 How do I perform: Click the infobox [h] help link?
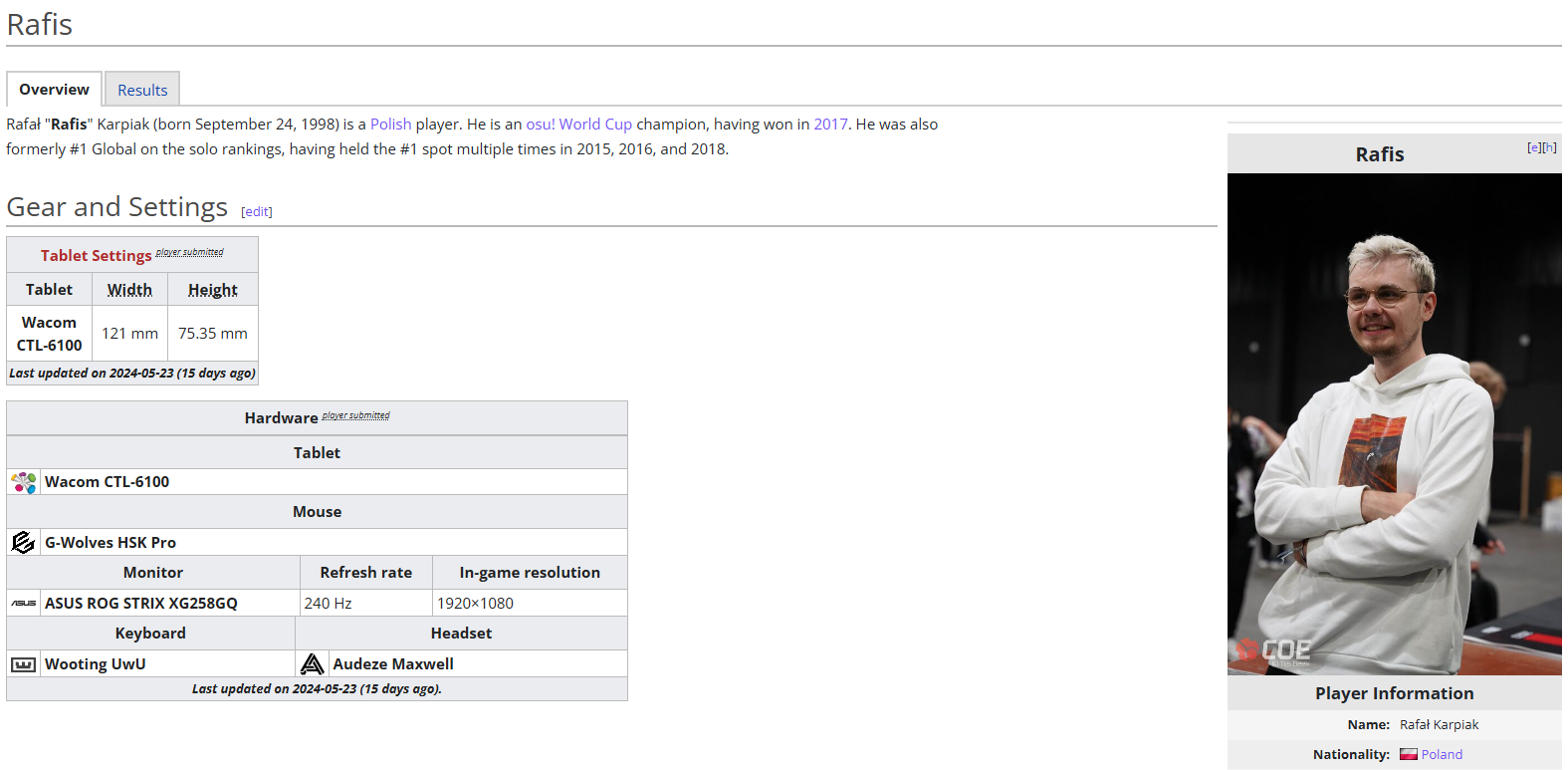[1550, 147]
